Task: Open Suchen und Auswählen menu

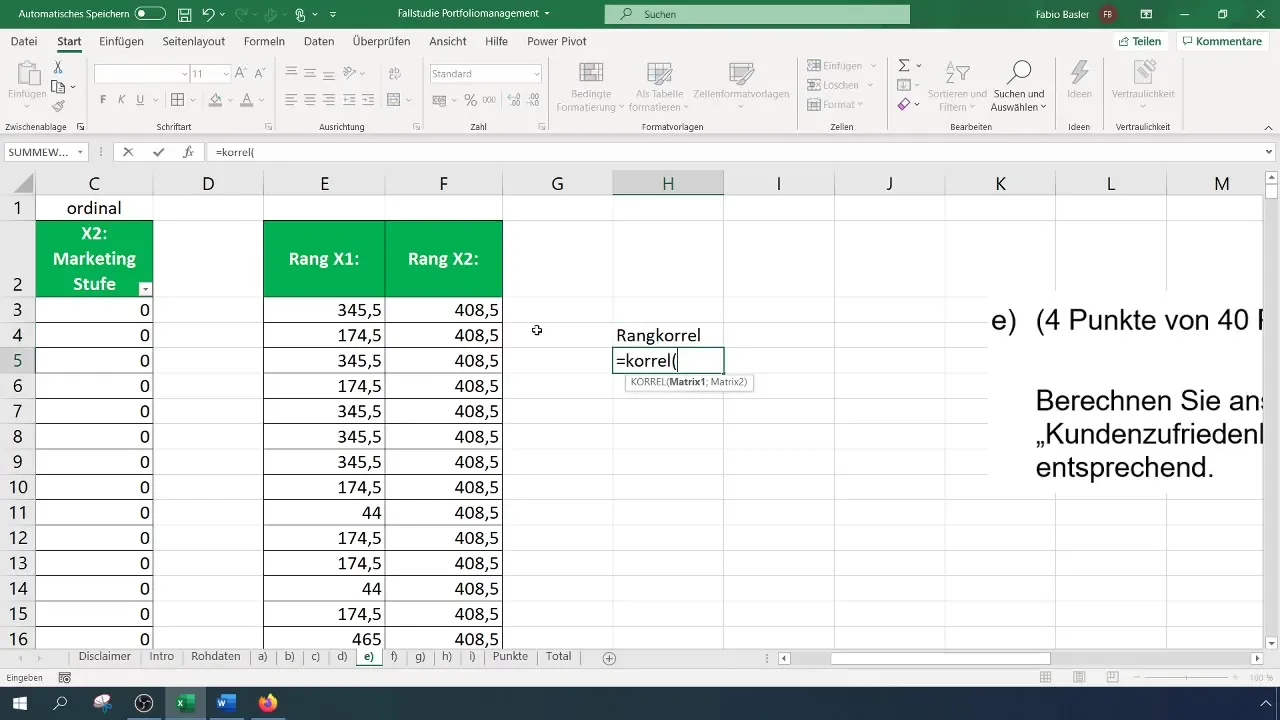Action: [1019, 86]
